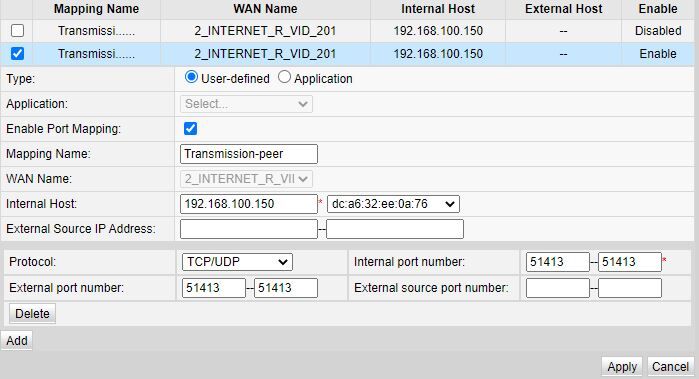Cancel the port mapping changes
Viewport: 699px width, 379px height.
(x=670, y=367)
